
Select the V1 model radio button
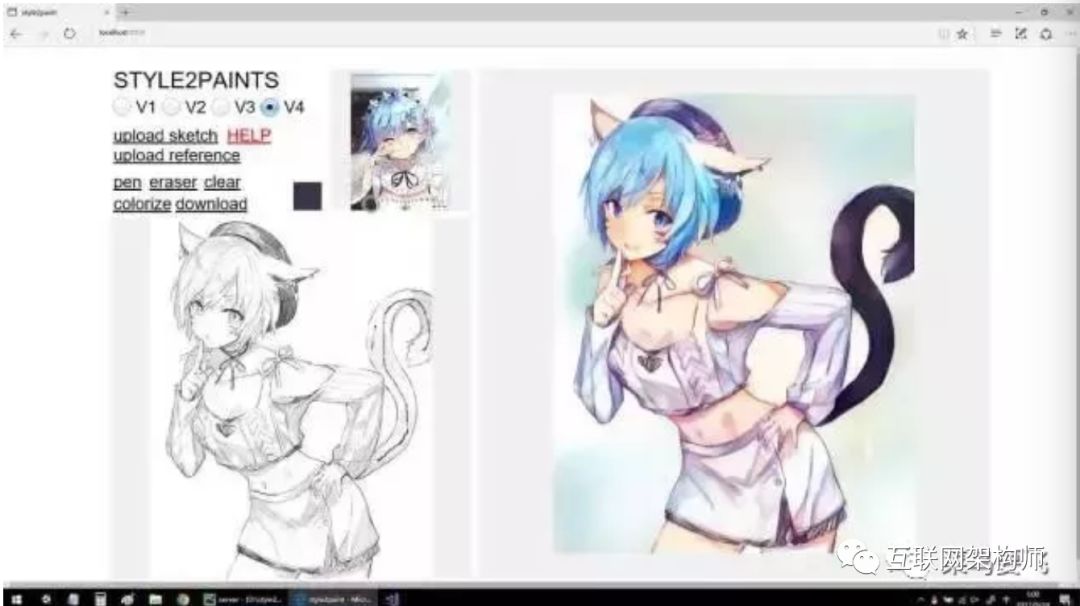pyautogui.click(x=122, y=107)
